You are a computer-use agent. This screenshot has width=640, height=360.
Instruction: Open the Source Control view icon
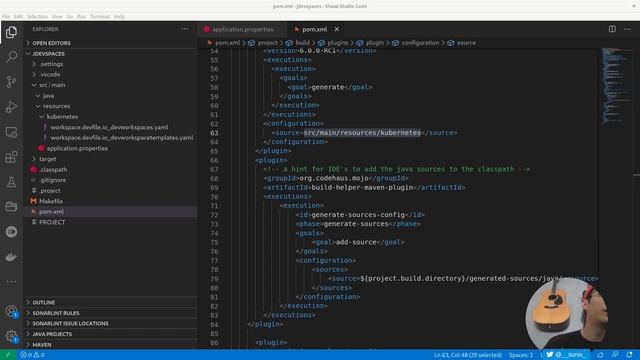(x=11, y=82)
